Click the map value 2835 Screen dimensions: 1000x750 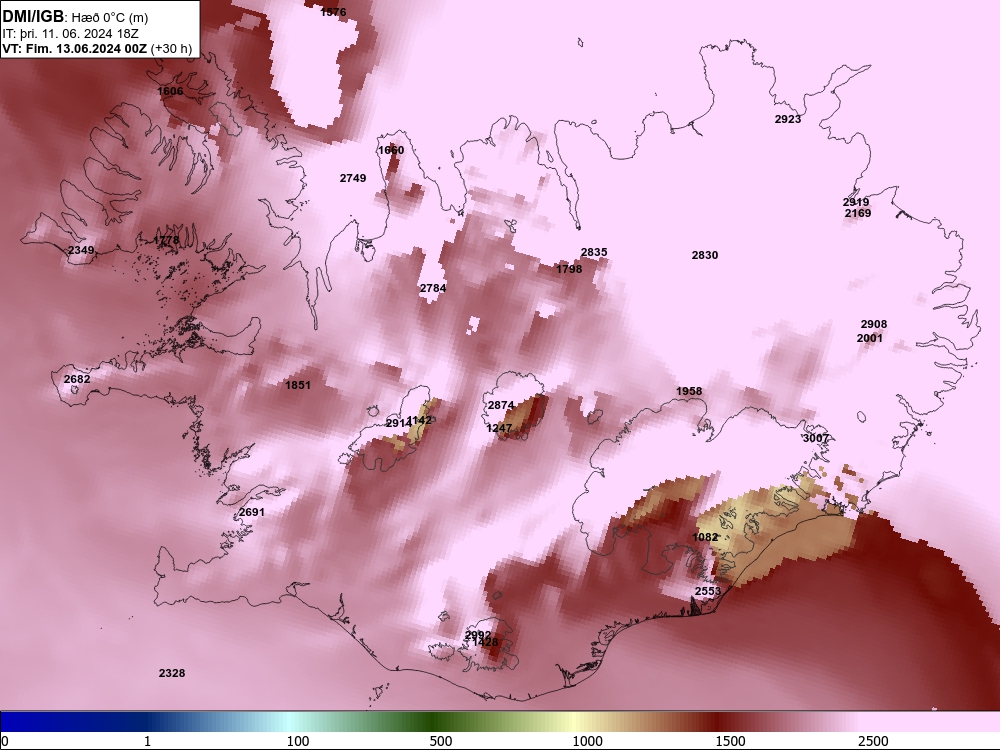(594, 252)
